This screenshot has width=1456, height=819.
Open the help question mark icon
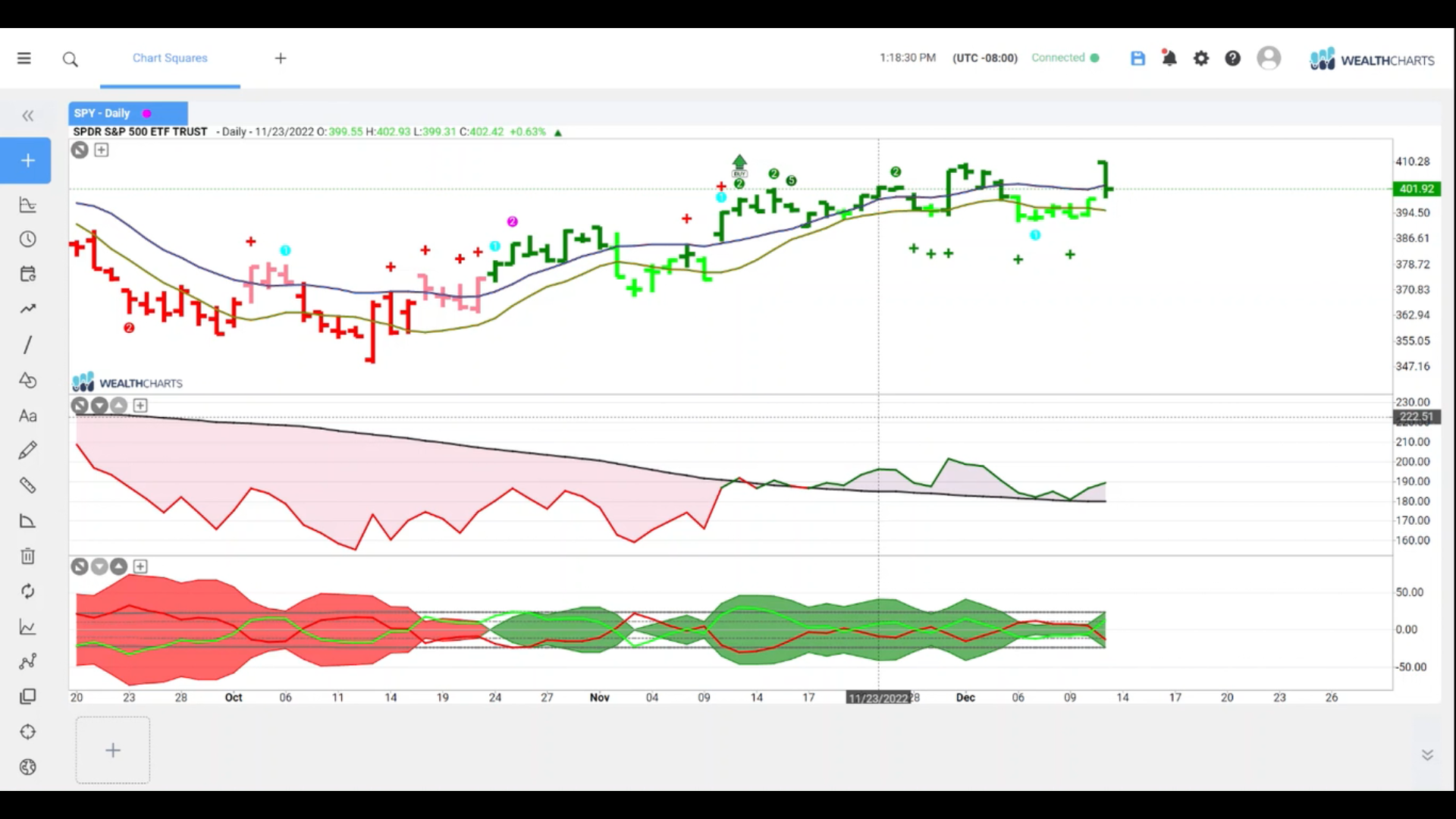click(1233, 58)
